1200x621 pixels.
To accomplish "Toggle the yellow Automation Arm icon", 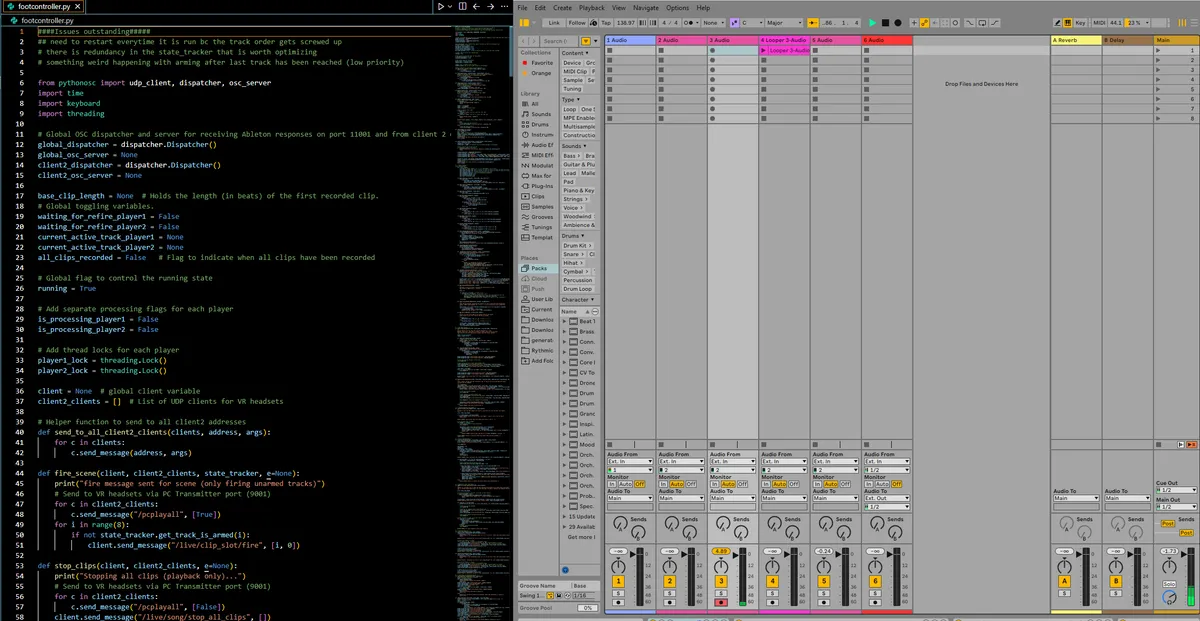I will (925, 23).
